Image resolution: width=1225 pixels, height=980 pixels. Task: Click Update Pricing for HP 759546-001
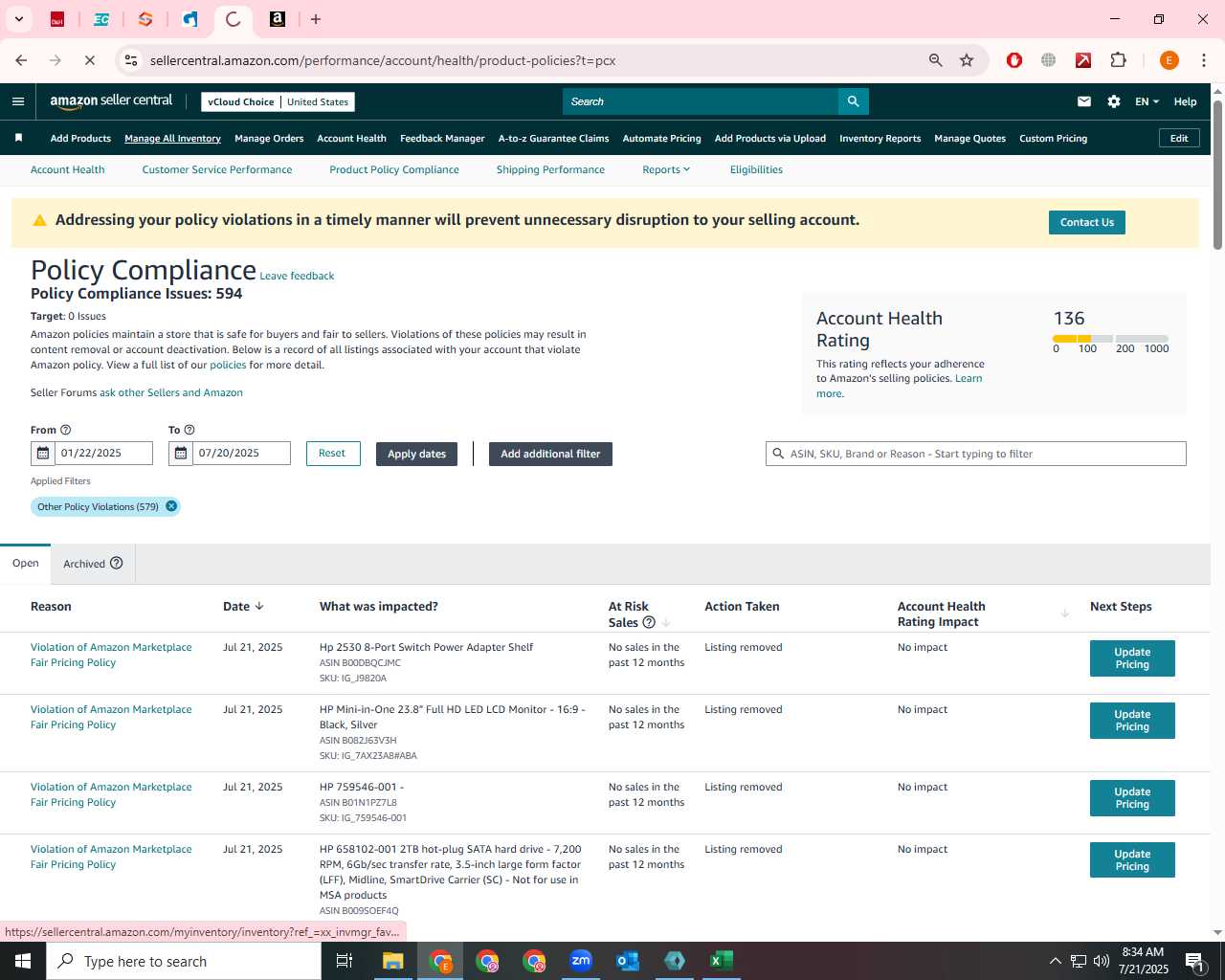coord(1132,798)
